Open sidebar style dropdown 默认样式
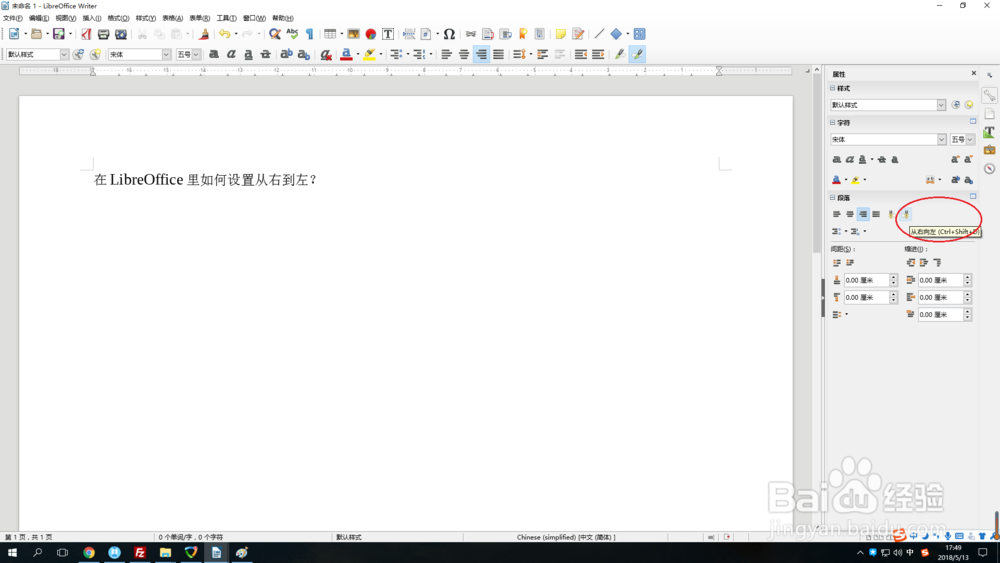Screen dimensions: 1000x563 [941, 105]
